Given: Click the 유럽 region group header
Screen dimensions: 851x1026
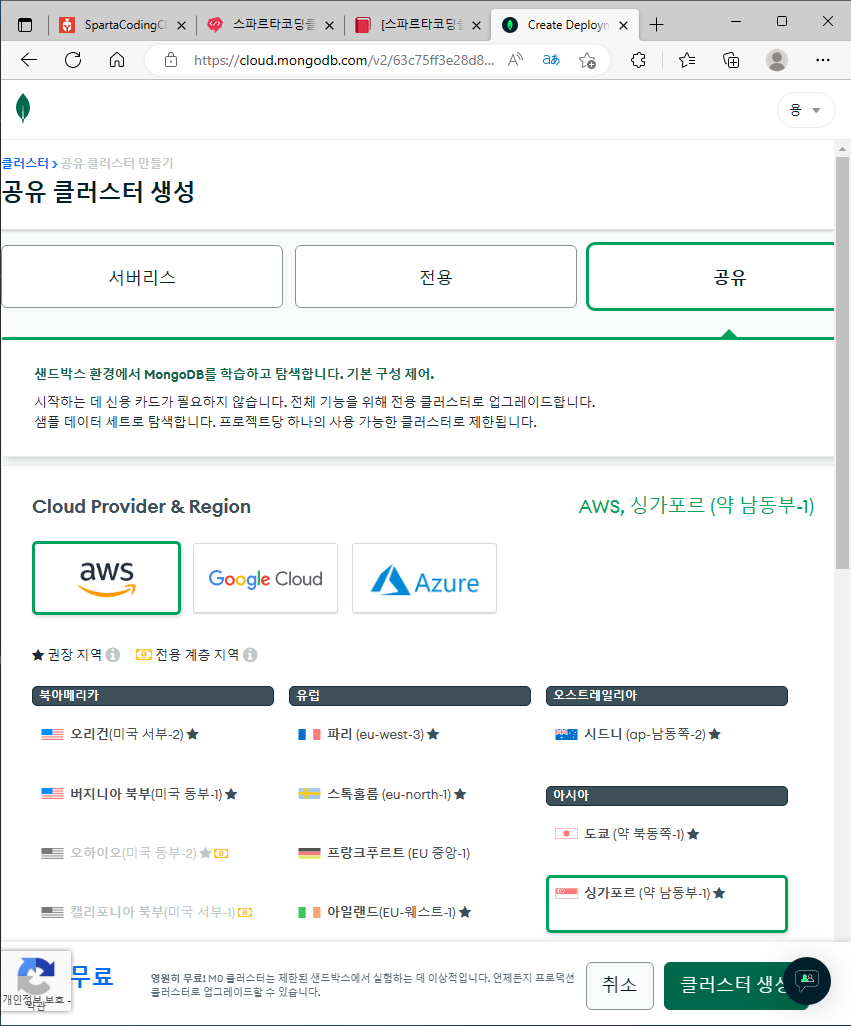Looking at the screenshot, I should [409, 696].
